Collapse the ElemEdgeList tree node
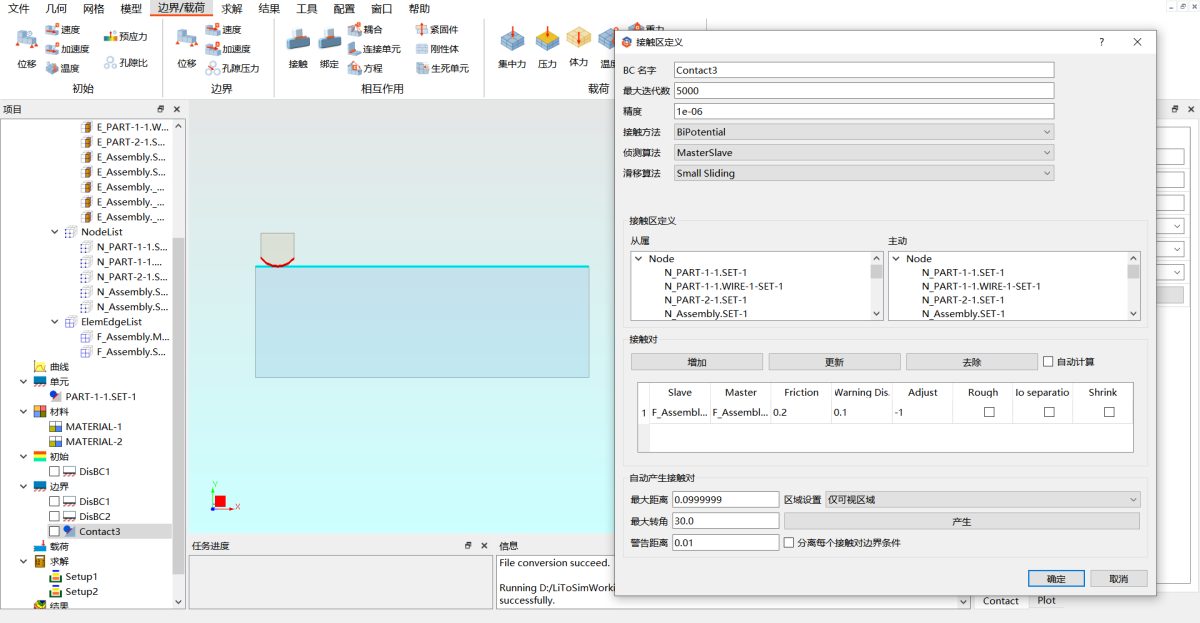 point(55,322)
